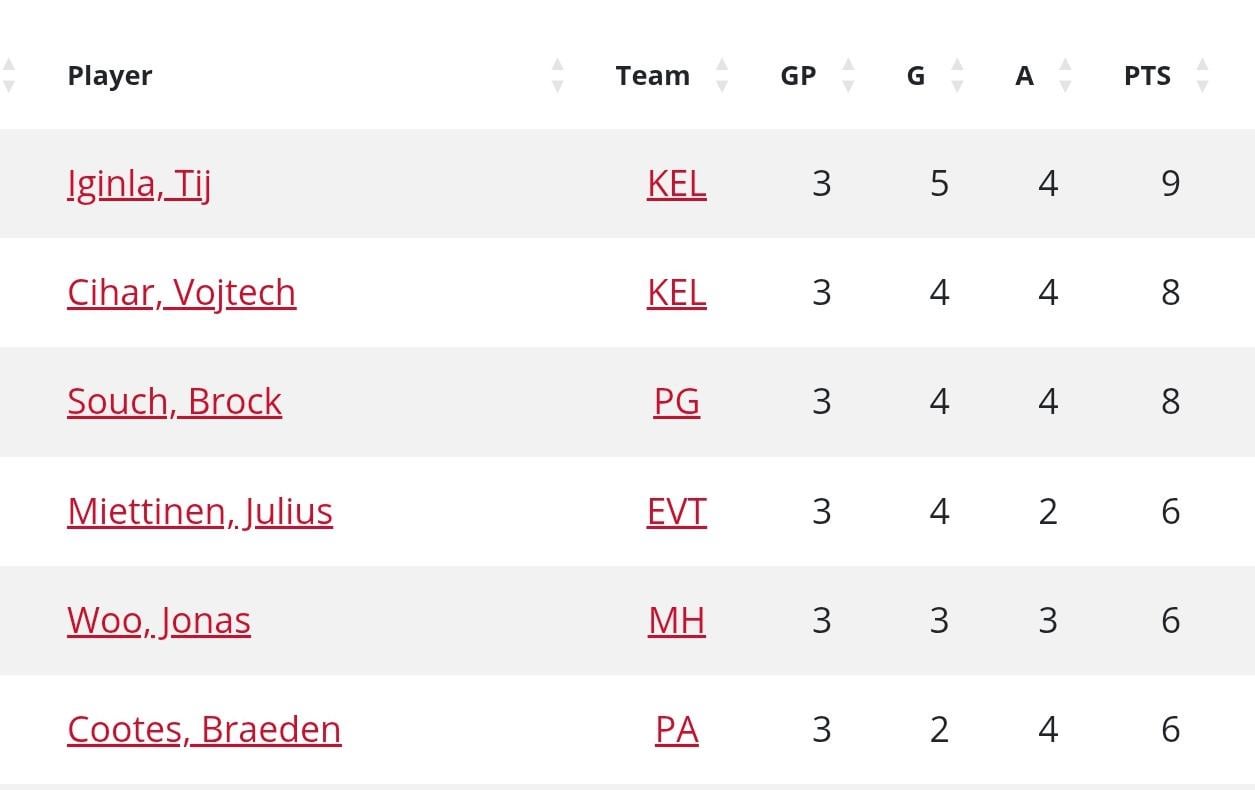Viewport: 1255px width, 790px height.
Task: Open player profile for Cihar, Vojtech
Action: 181,292
